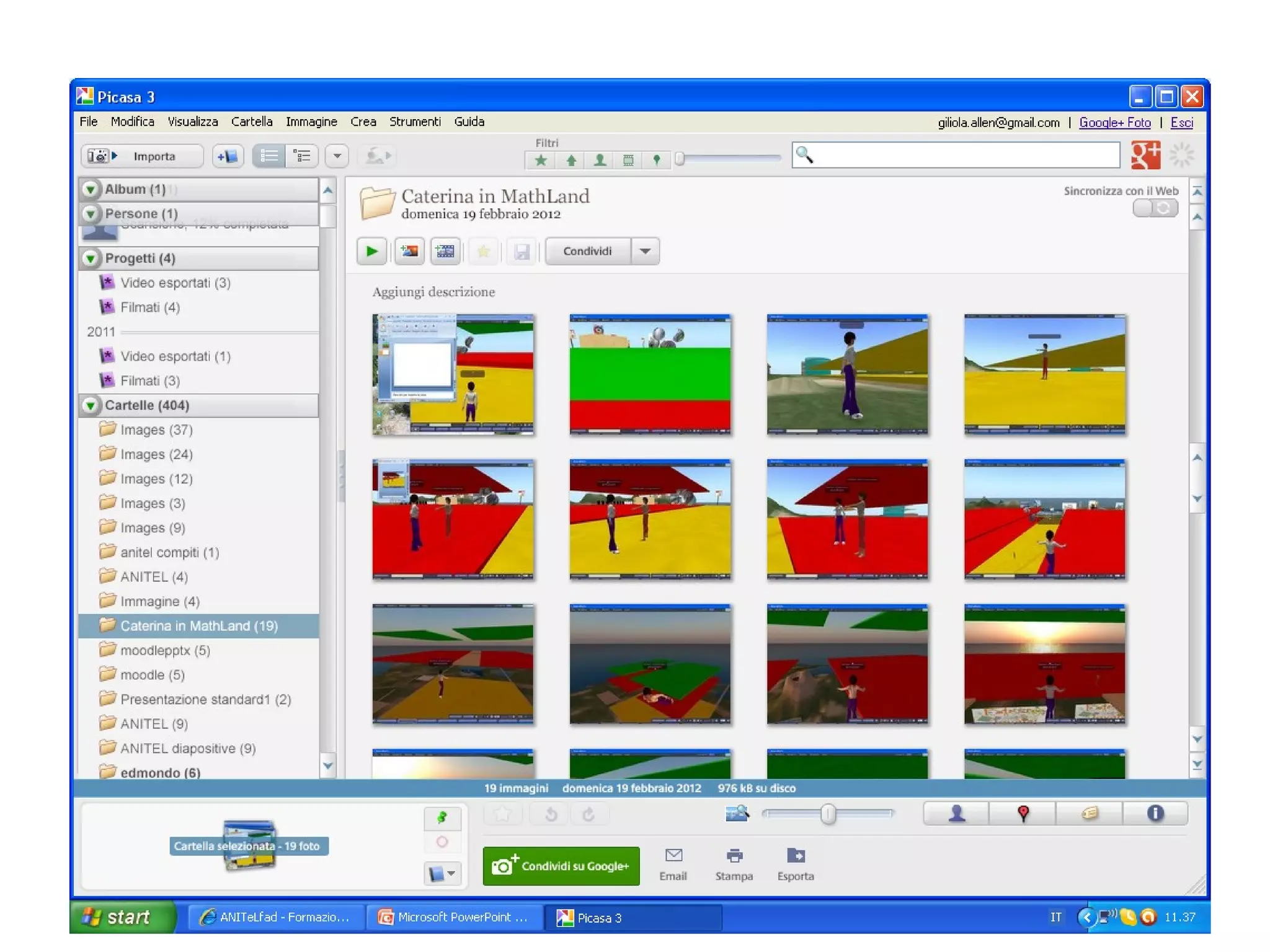Show places panel with red pin
The height and width of the screenshot is (952, 1270).
[1023, 813]
